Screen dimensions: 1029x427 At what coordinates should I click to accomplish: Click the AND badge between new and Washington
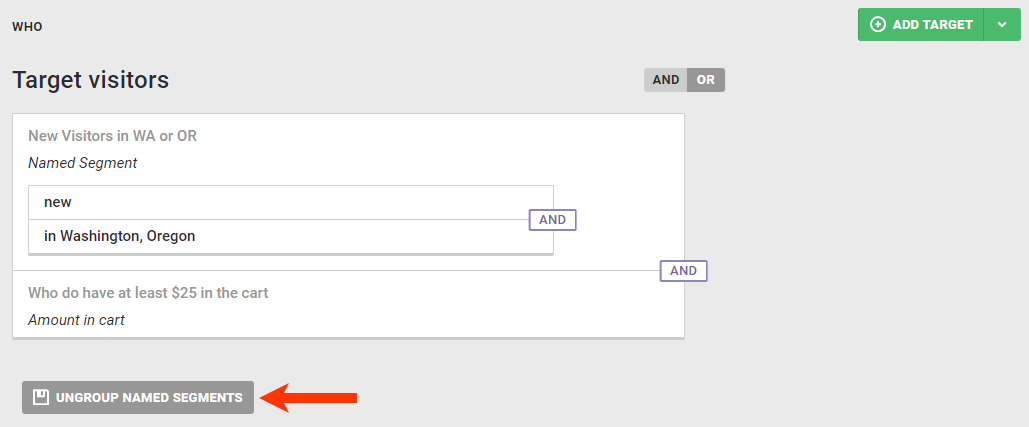tap(552, 220)
